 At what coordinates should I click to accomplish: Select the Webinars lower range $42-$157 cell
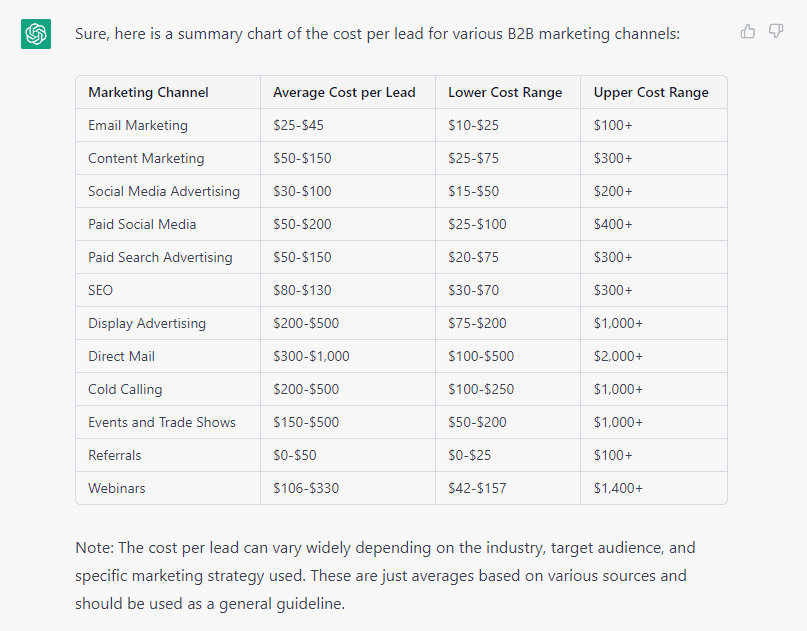coord(476,488)
